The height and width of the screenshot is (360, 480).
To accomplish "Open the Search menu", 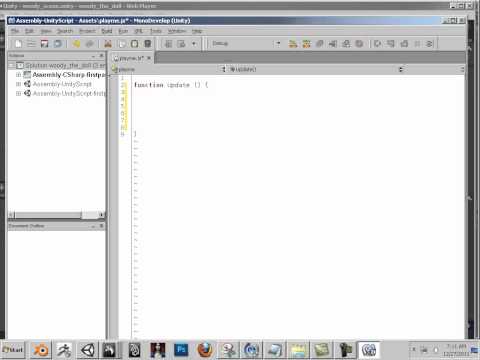I will pos(65,31).
